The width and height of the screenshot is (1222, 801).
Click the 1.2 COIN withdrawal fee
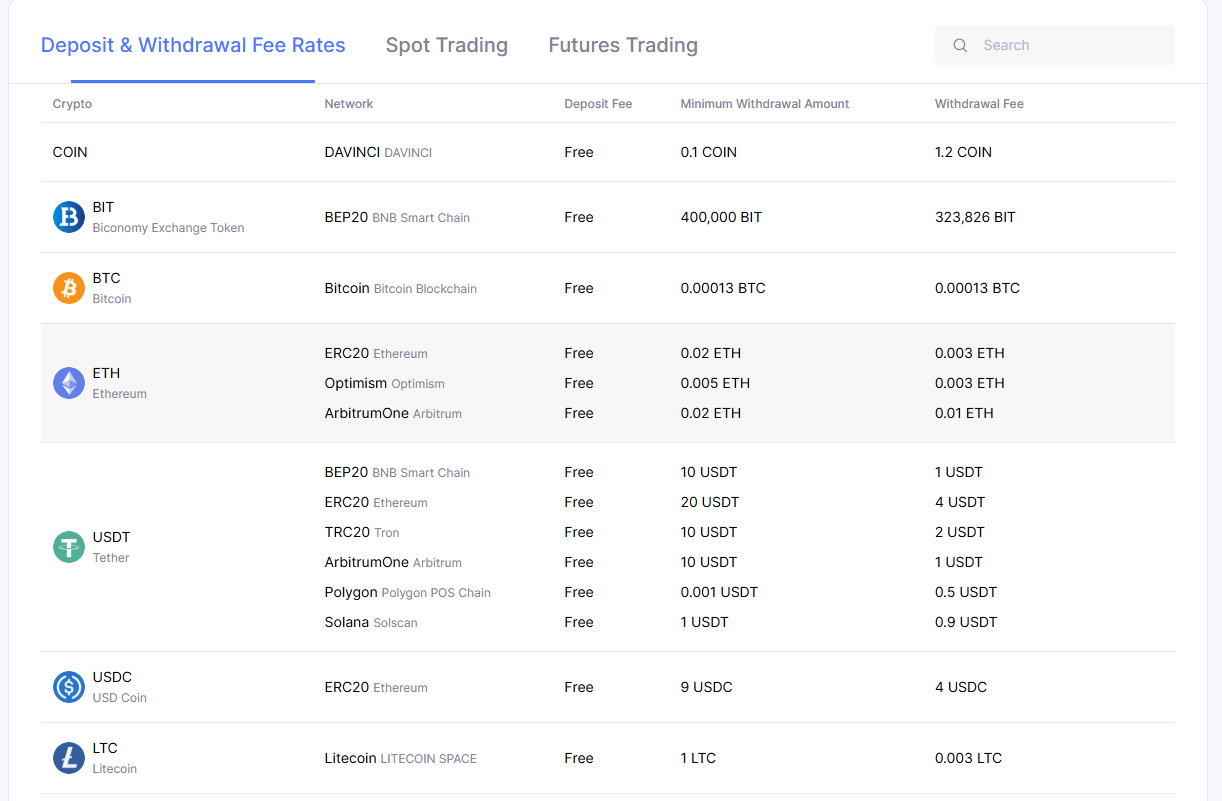click(963, 152)
